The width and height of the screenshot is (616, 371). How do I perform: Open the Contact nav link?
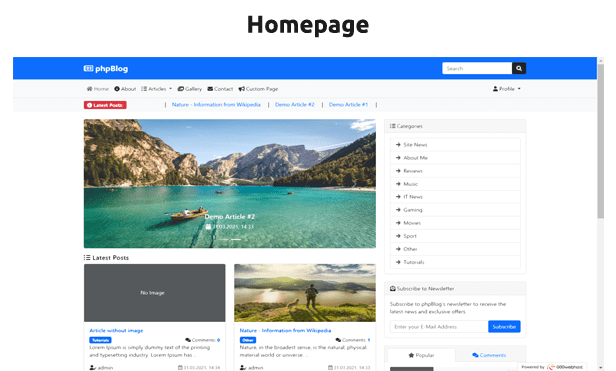coord(220,89)
